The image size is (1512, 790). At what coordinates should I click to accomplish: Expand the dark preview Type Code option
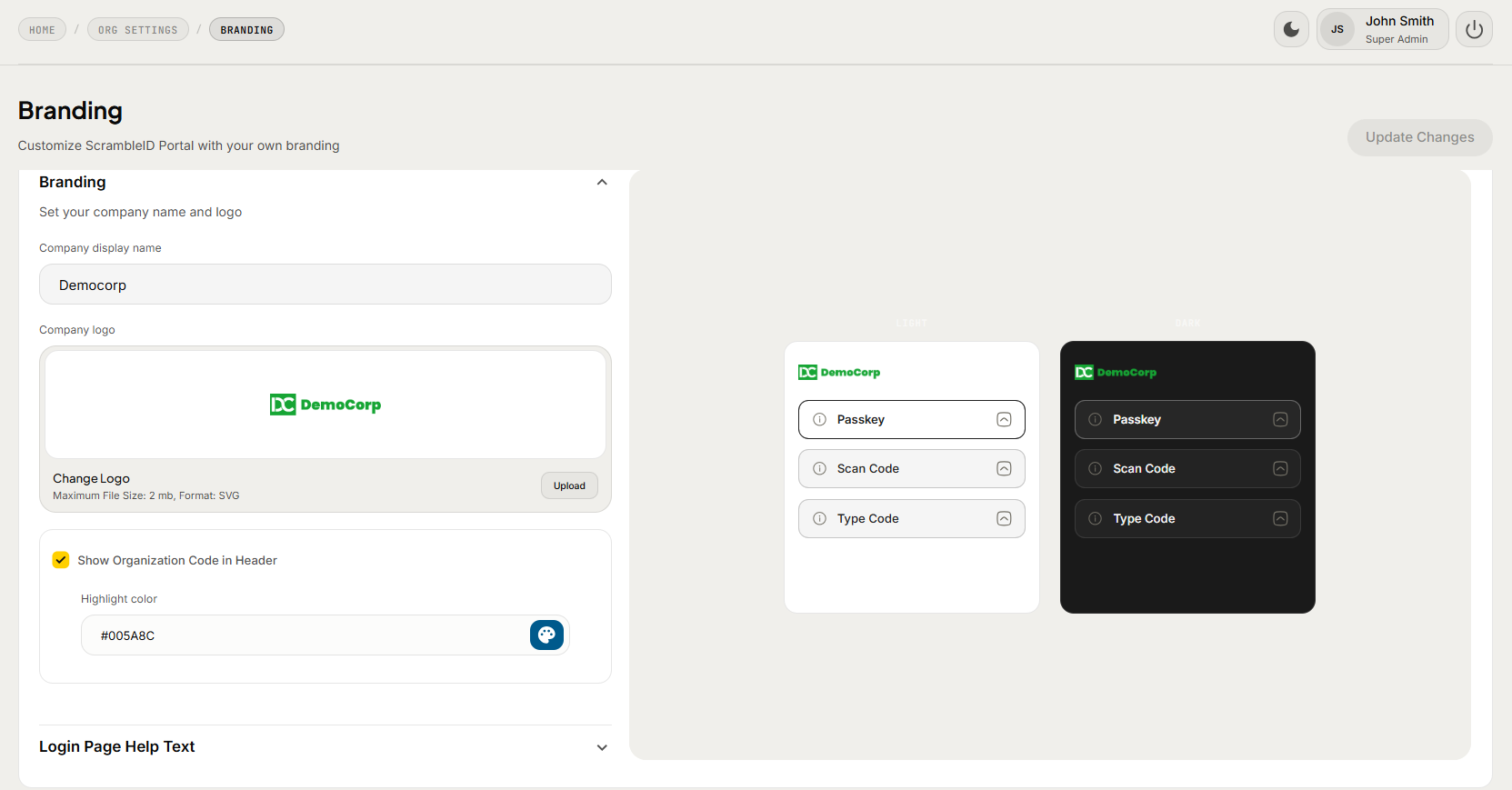click(x=1280, y=518)
